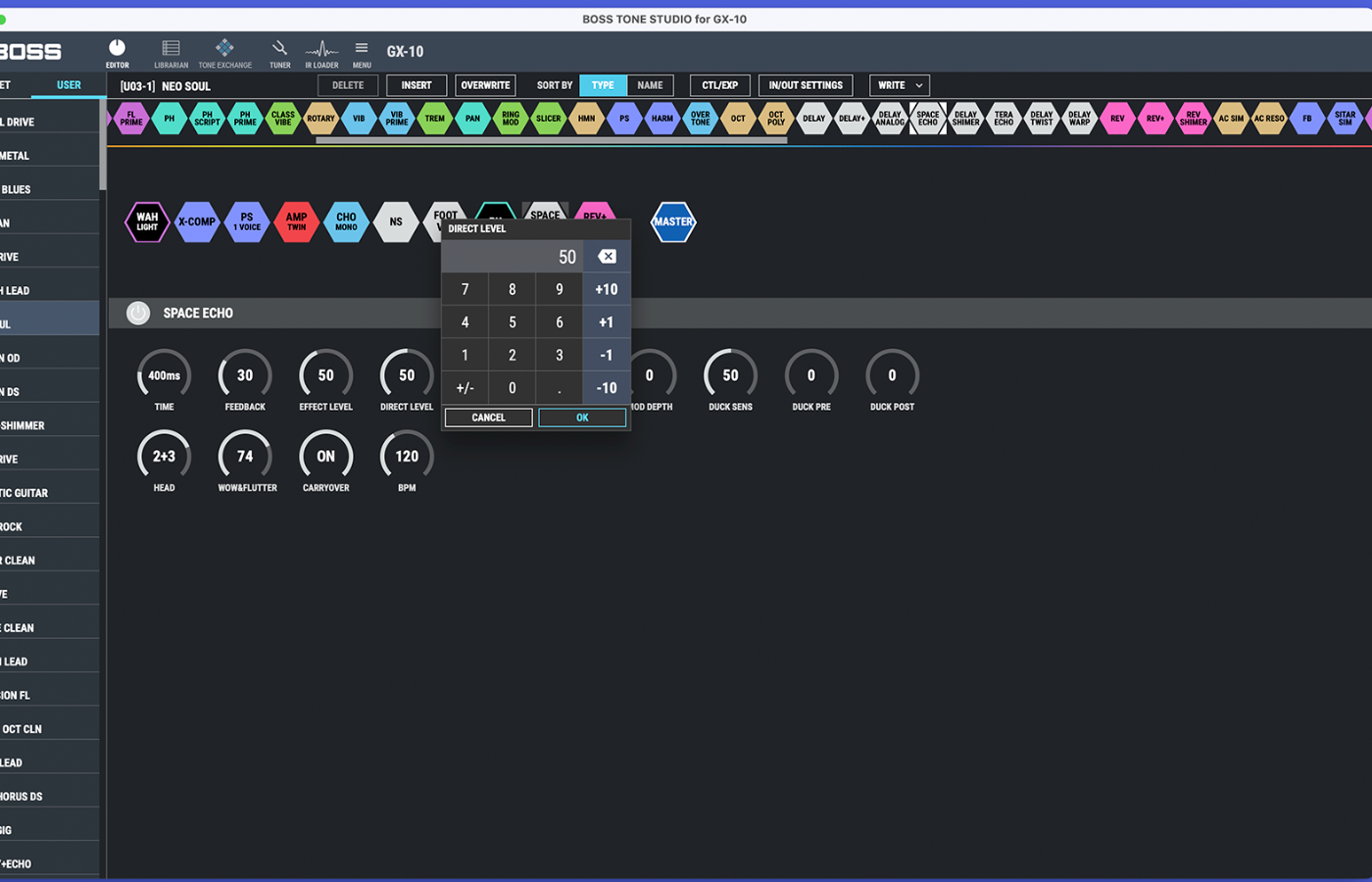This screenshot has width=1372, height=882.
Task: Open the Editor tab
Action: (x=118, y=53)
